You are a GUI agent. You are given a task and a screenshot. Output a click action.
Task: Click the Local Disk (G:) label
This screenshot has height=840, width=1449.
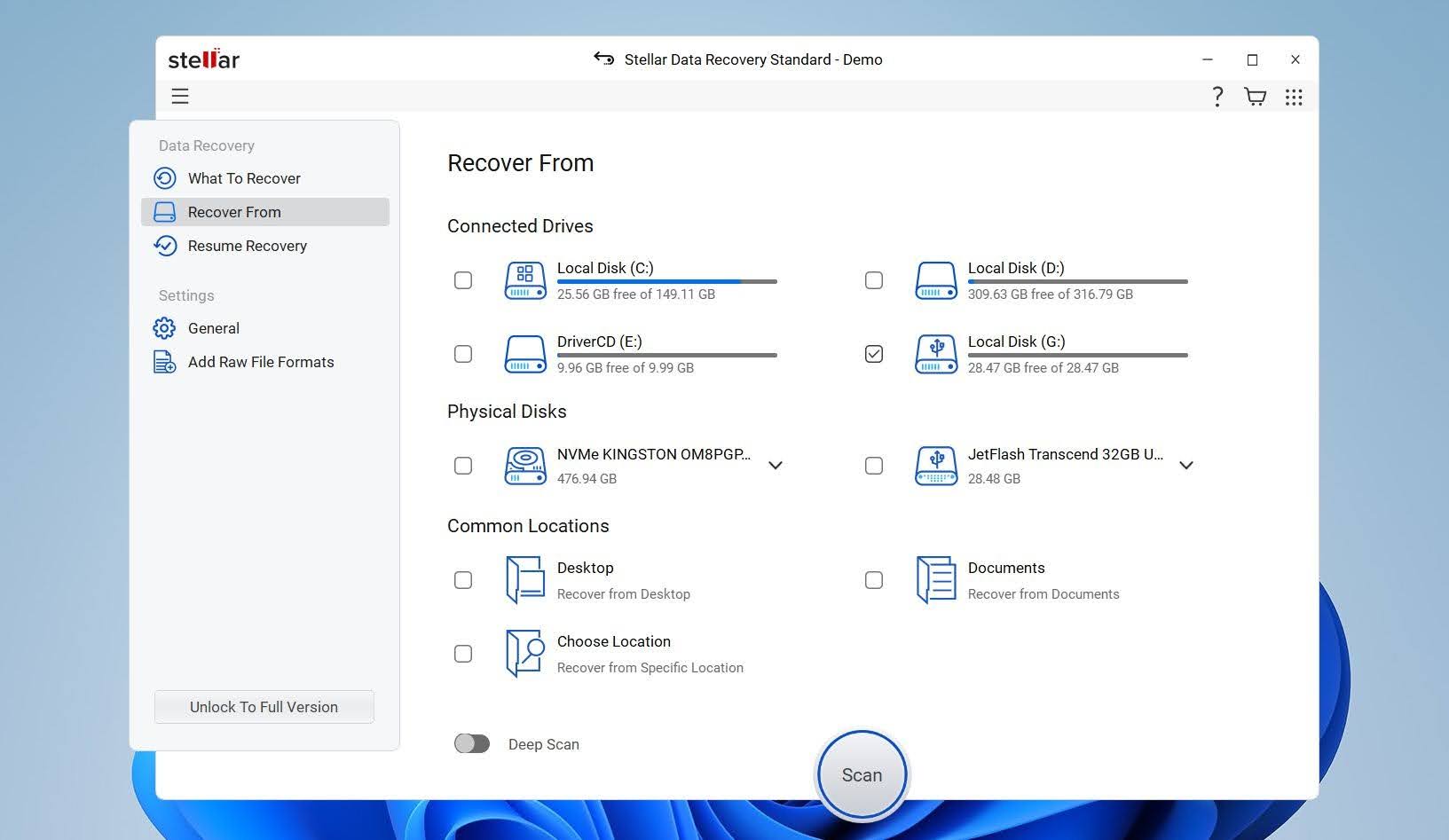[1017, 341]
